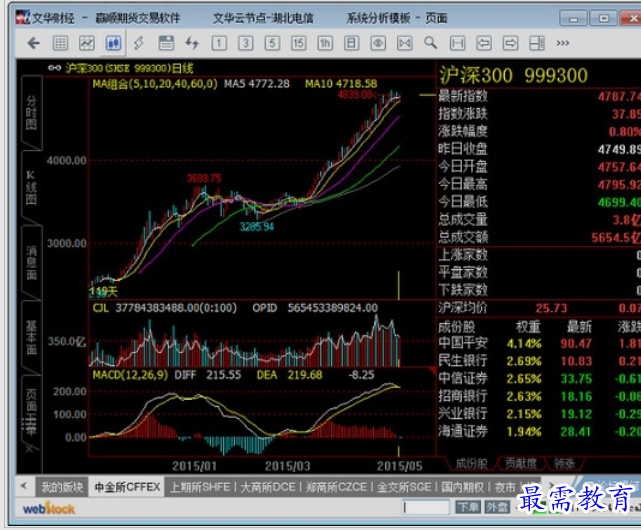Select the 海通证券 constituent row
641x530 pixels.
[x=539, y=431]
